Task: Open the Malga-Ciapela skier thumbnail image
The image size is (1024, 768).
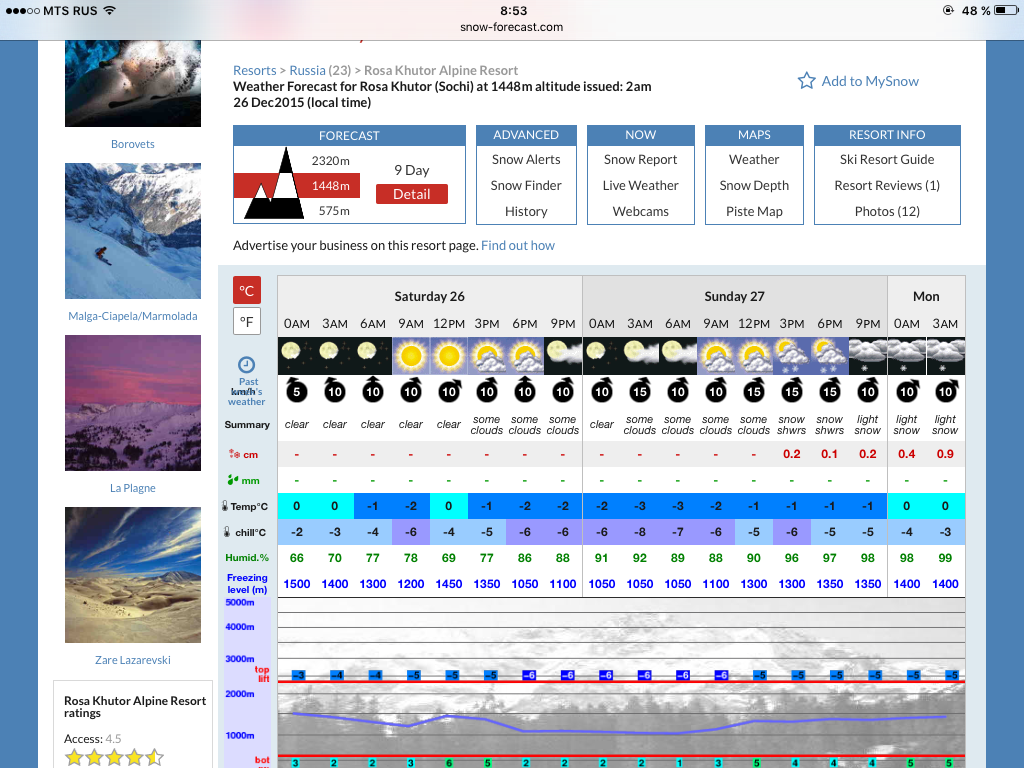Action: 133,231
